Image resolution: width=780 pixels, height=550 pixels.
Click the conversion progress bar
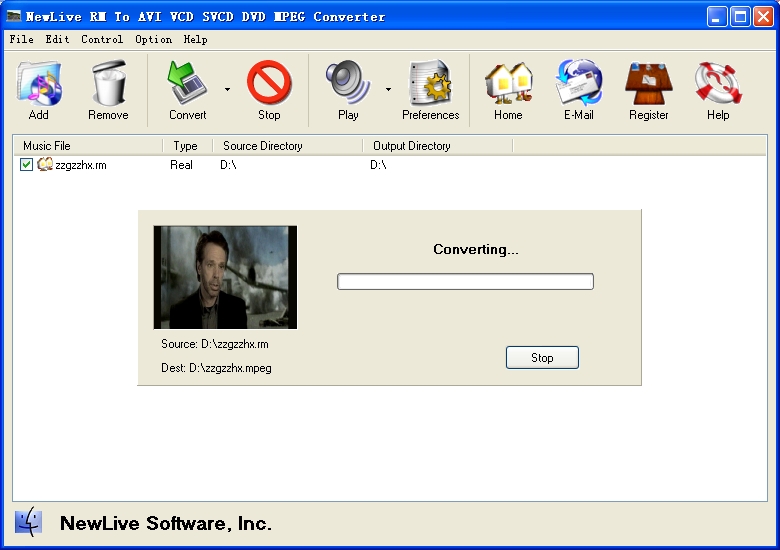click(x=465, y=281)
